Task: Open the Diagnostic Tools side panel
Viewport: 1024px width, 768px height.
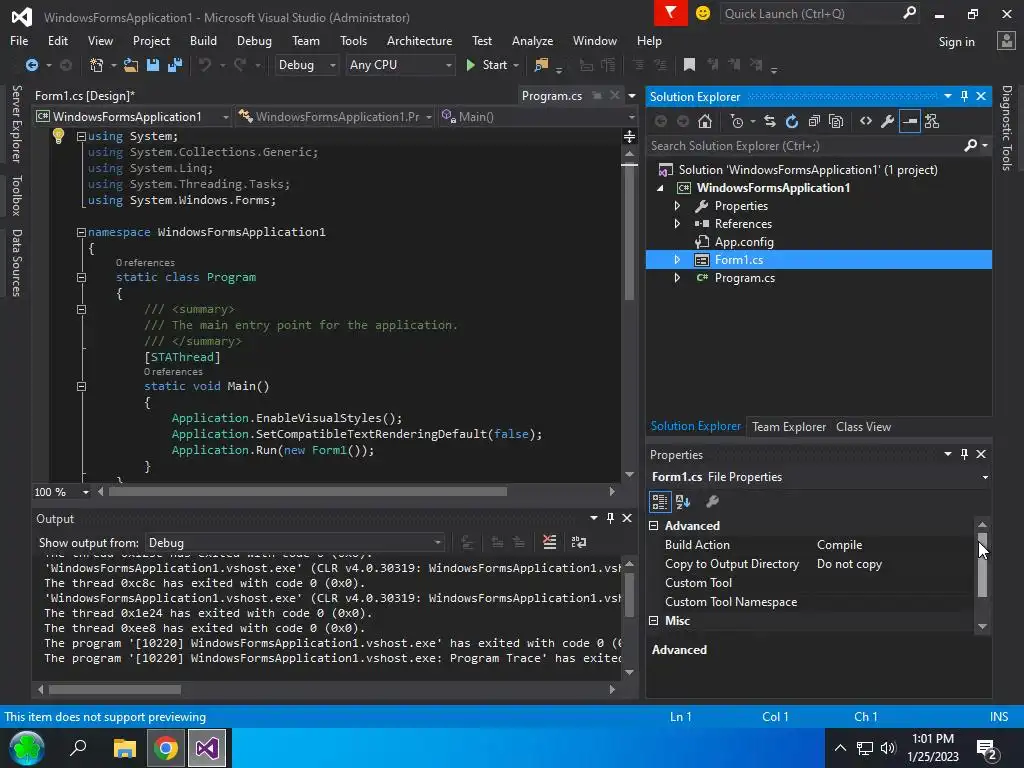Action: tap(1007, 128)
